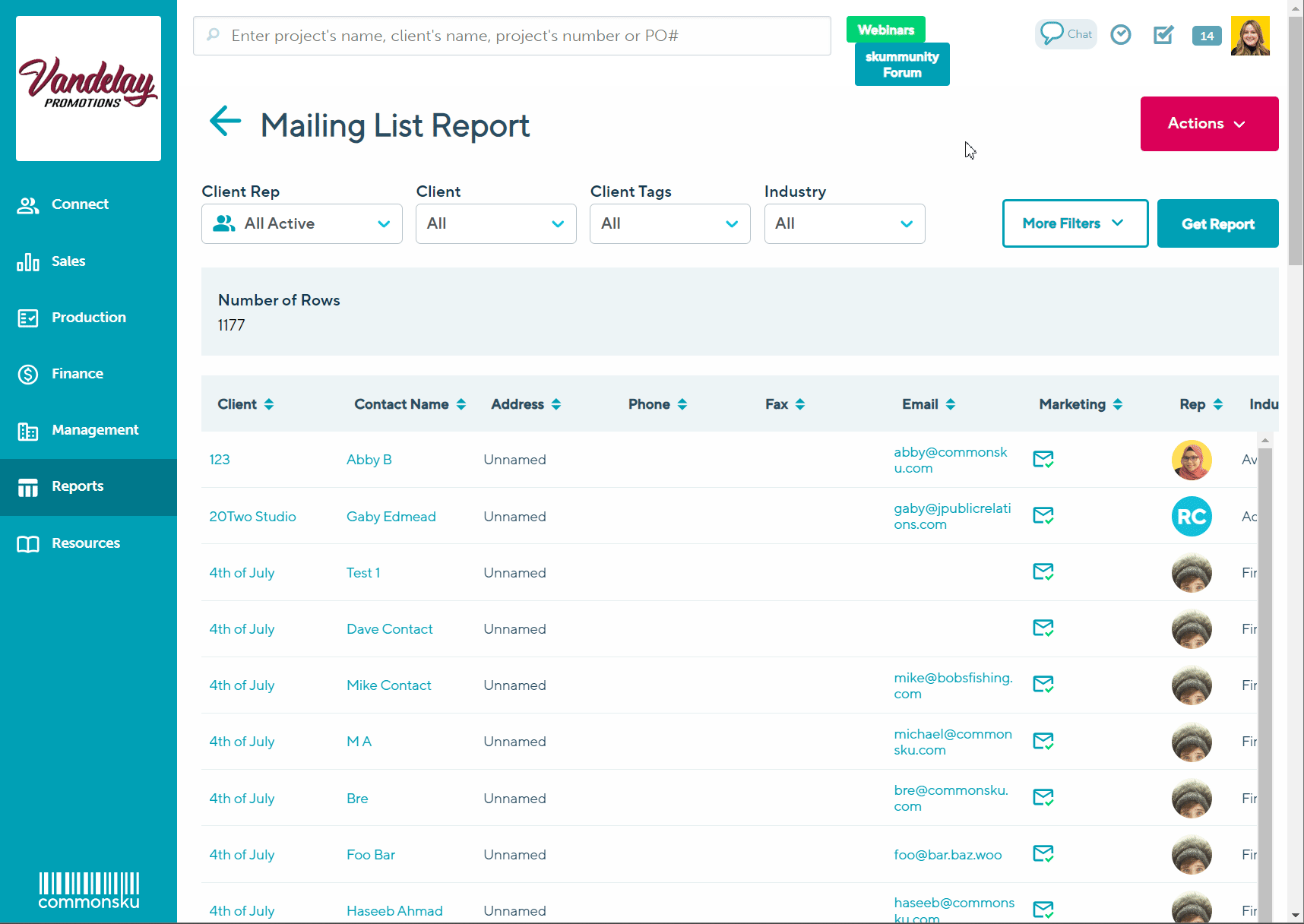This screenshot has height=924, width=1304.
Task: Click the back arrow beside Mailing List Report
Action: (x=225, y=122)
